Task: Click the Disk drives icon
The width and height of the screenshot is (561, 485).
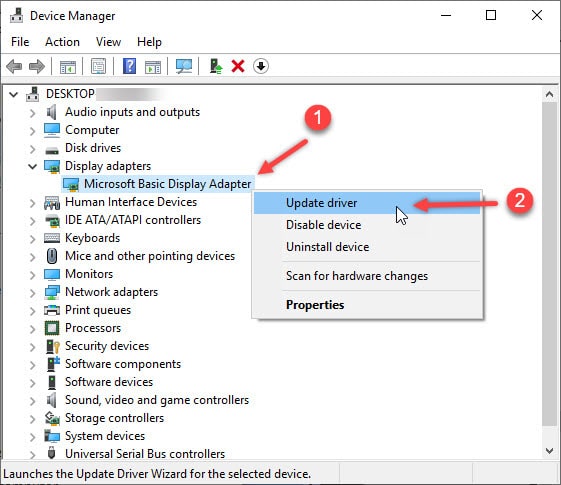Action: (x=52, y=150)
